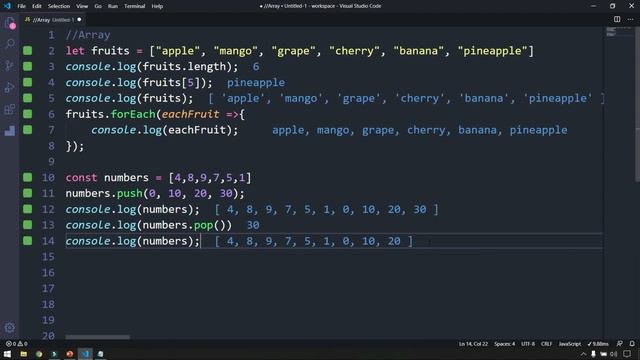Screen dimensions: 640x360
Task: Click line number 15 in the gutter
Action: [x=48, y=257]
